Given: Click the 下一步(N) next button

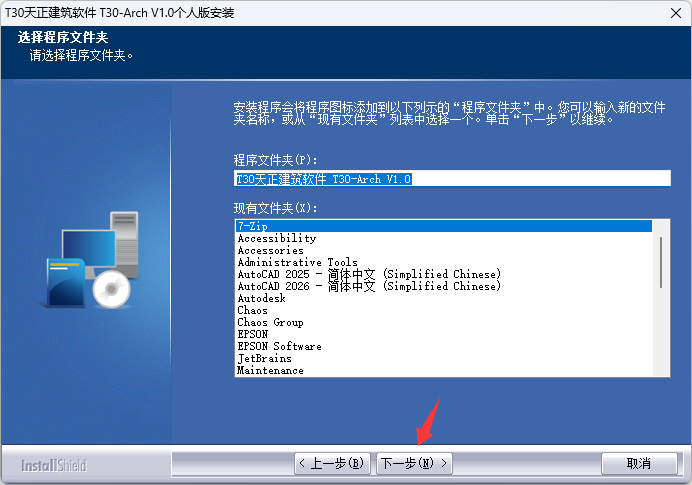Looking at the screenshot, I should point(414,463).
